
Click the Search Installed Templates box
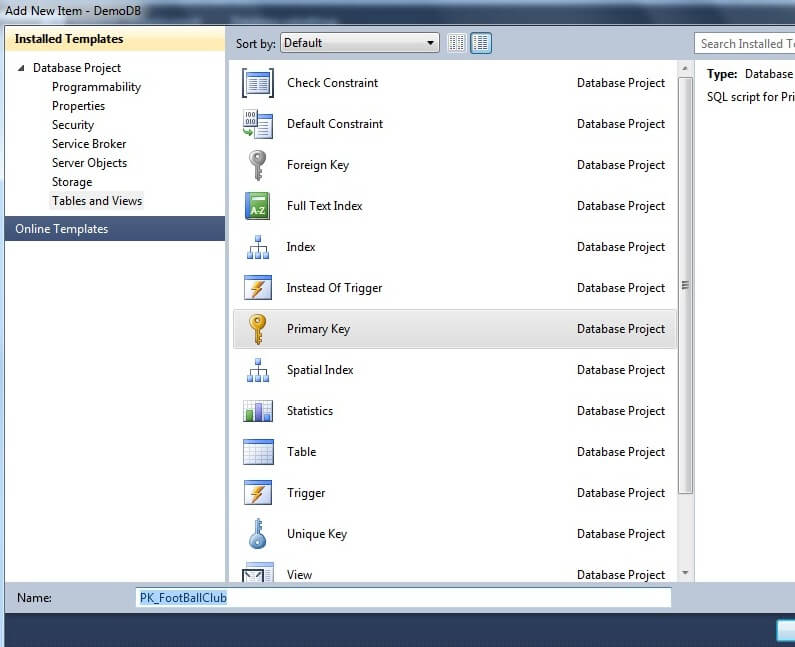pyautogui.click(x=744, y=44)
